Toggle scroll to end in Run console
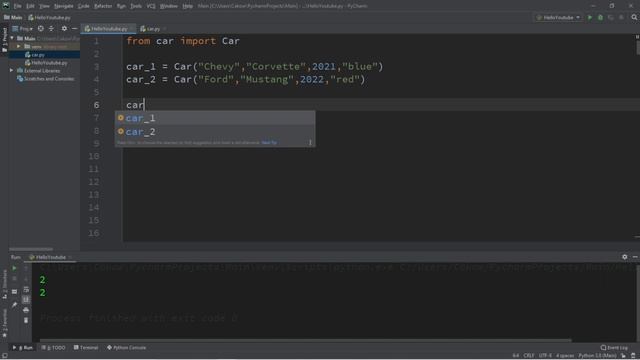Image resolution: width=640 pixels, height=360 pixels. (x=26, y=300)
